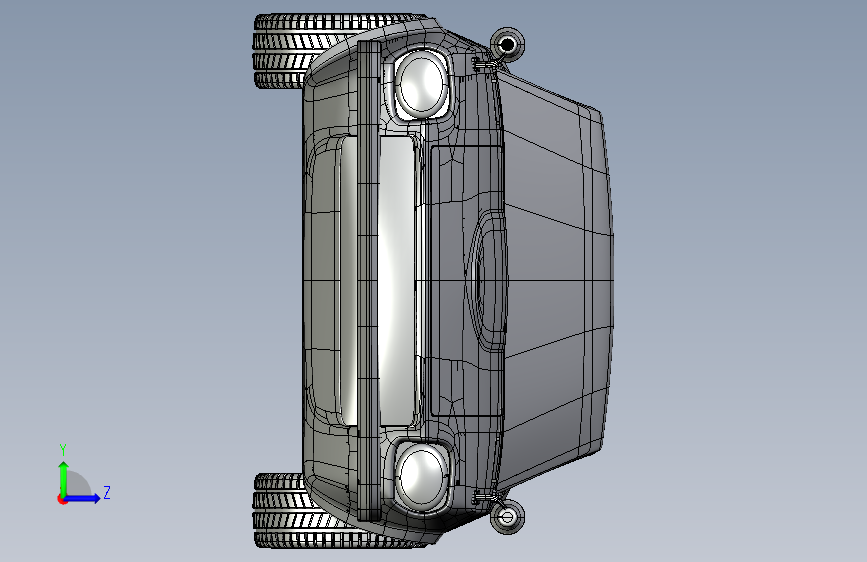Click the blue Z axis arrow of the triad
This screenshot has height=562, width=867.
pos(83,498)
